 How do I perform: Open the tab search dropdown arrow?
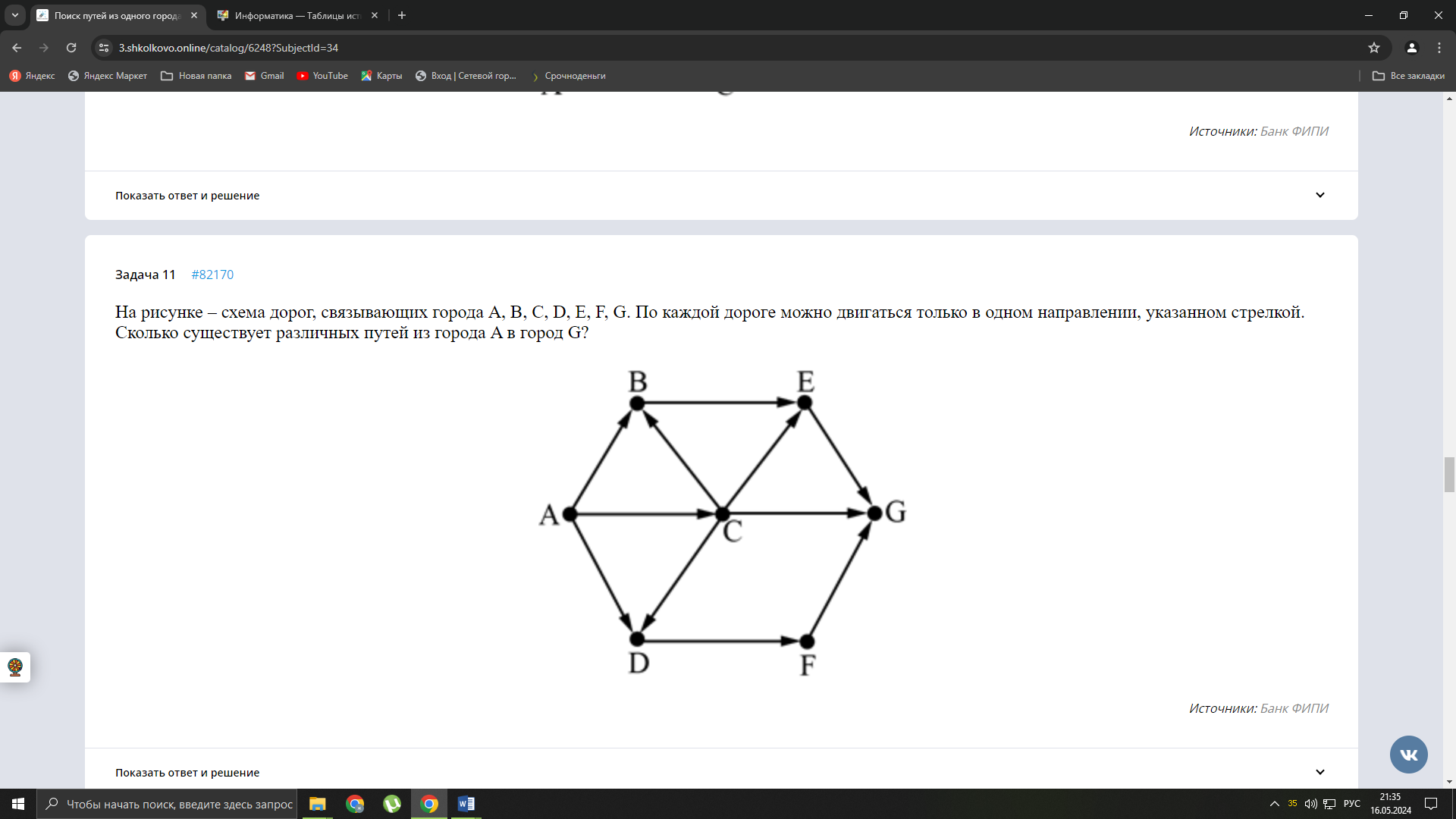(x=14, y=15)
